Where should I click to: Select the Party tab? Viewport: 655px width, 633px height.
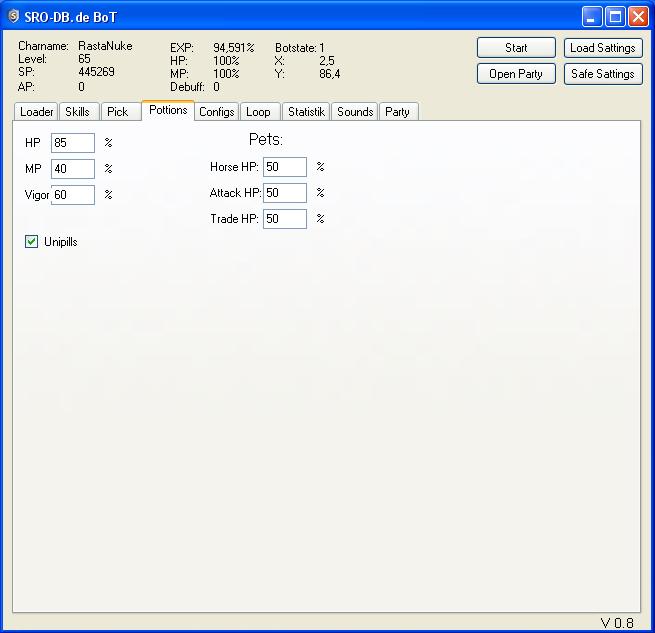[397, 112]
